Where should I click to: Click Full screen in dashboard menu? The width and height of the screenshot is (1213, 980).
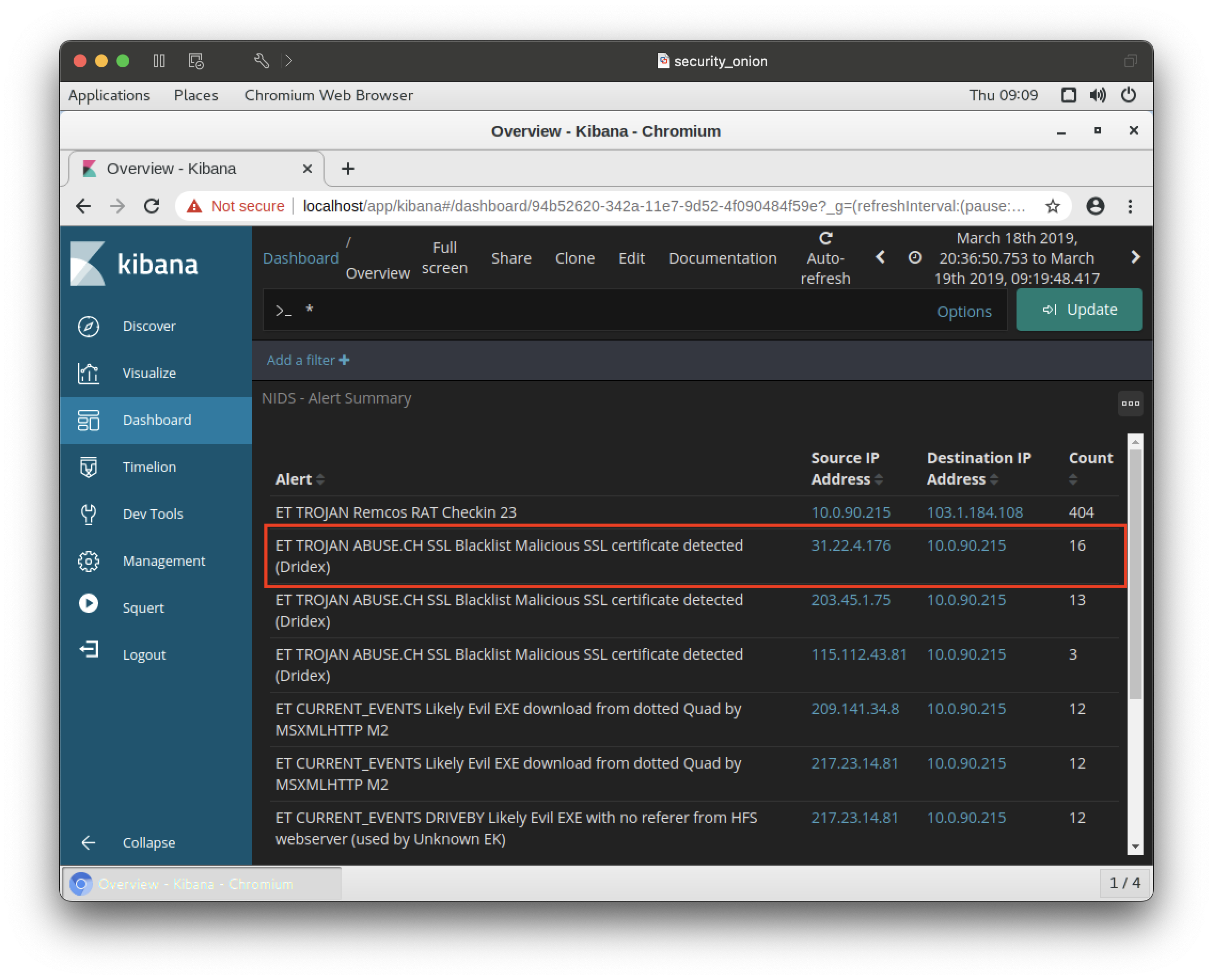coord(444,258)
